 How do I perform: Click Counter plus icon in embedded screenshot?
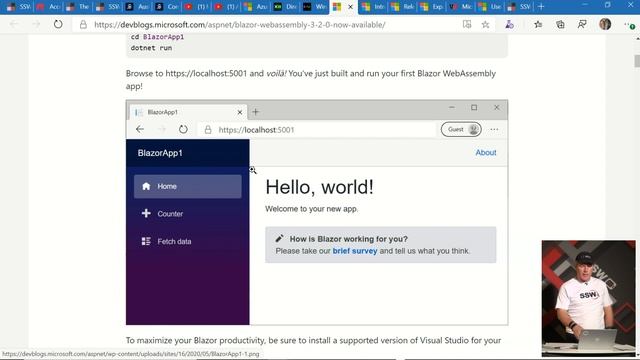pyautogui.click(x=146, y=213)
